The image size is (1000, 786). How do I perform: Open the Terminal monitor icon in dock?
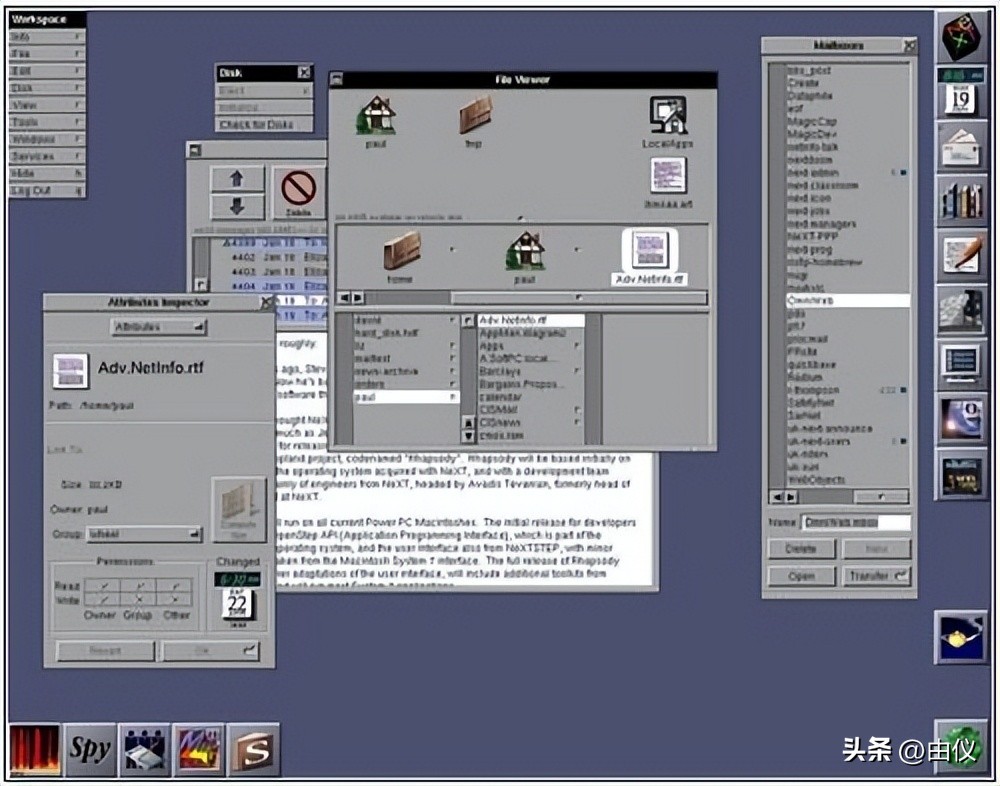point(961,364)
